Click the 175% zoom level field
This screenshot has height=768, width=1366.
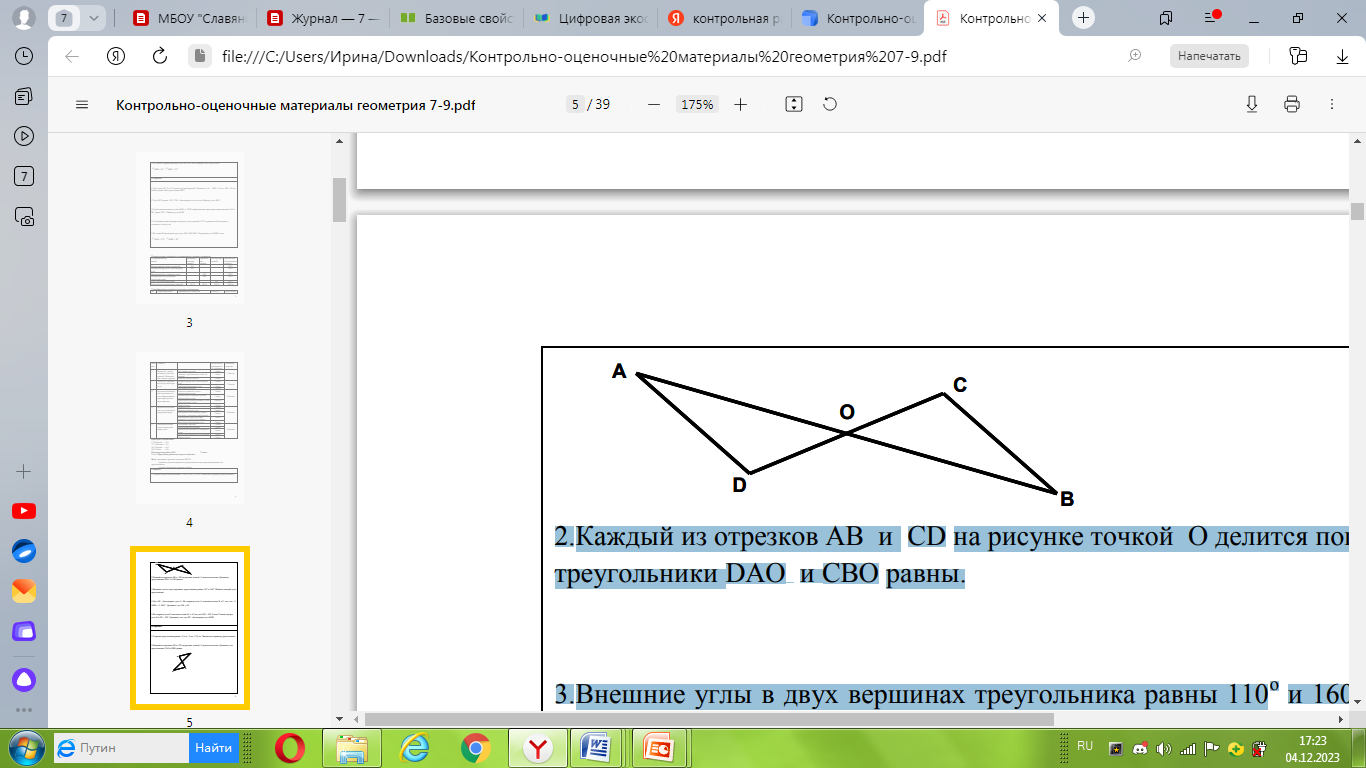tap(696, 104)
